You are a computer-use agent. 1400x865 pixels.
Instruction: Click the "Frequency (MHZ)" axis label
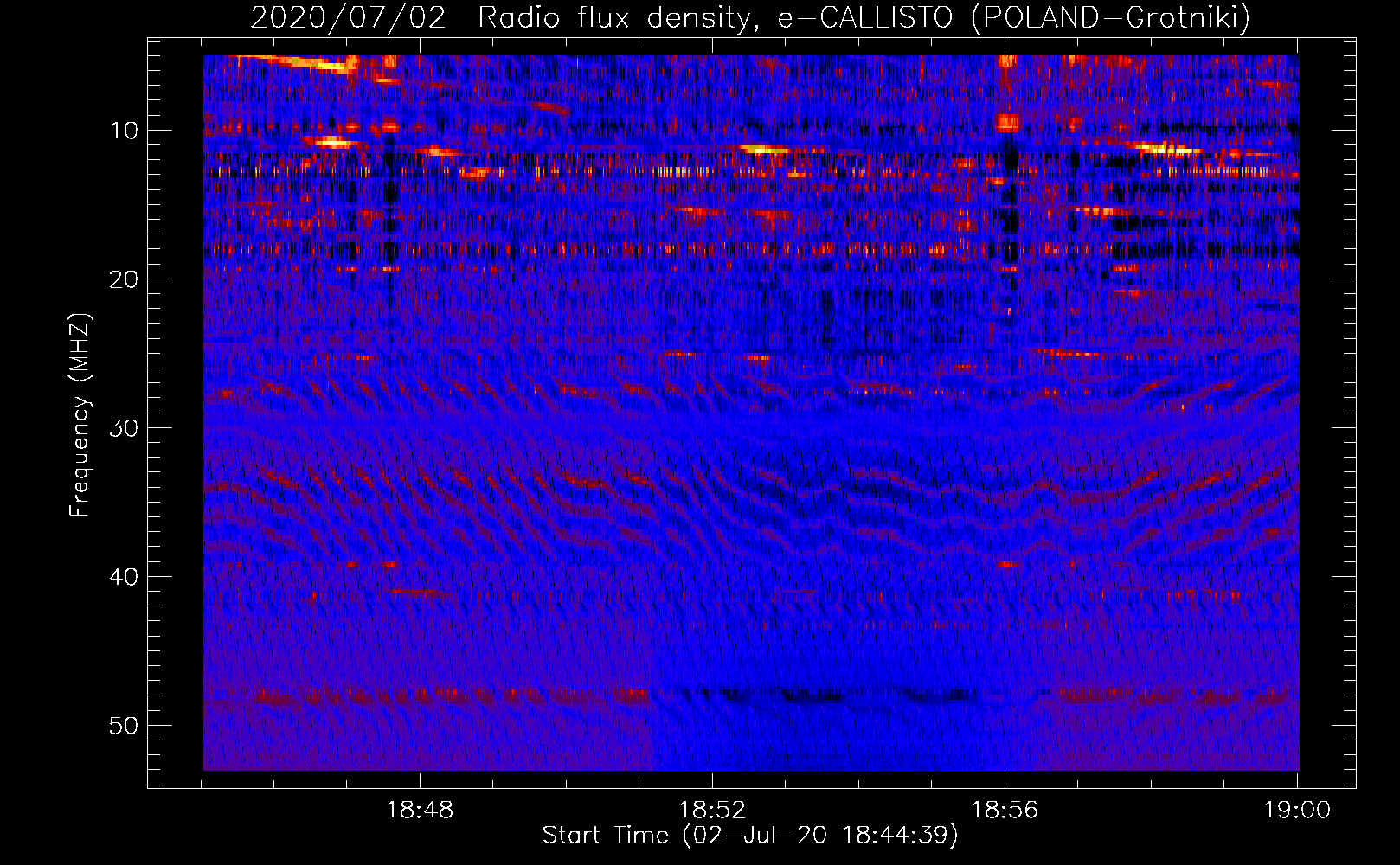click(x=80, y=415)
